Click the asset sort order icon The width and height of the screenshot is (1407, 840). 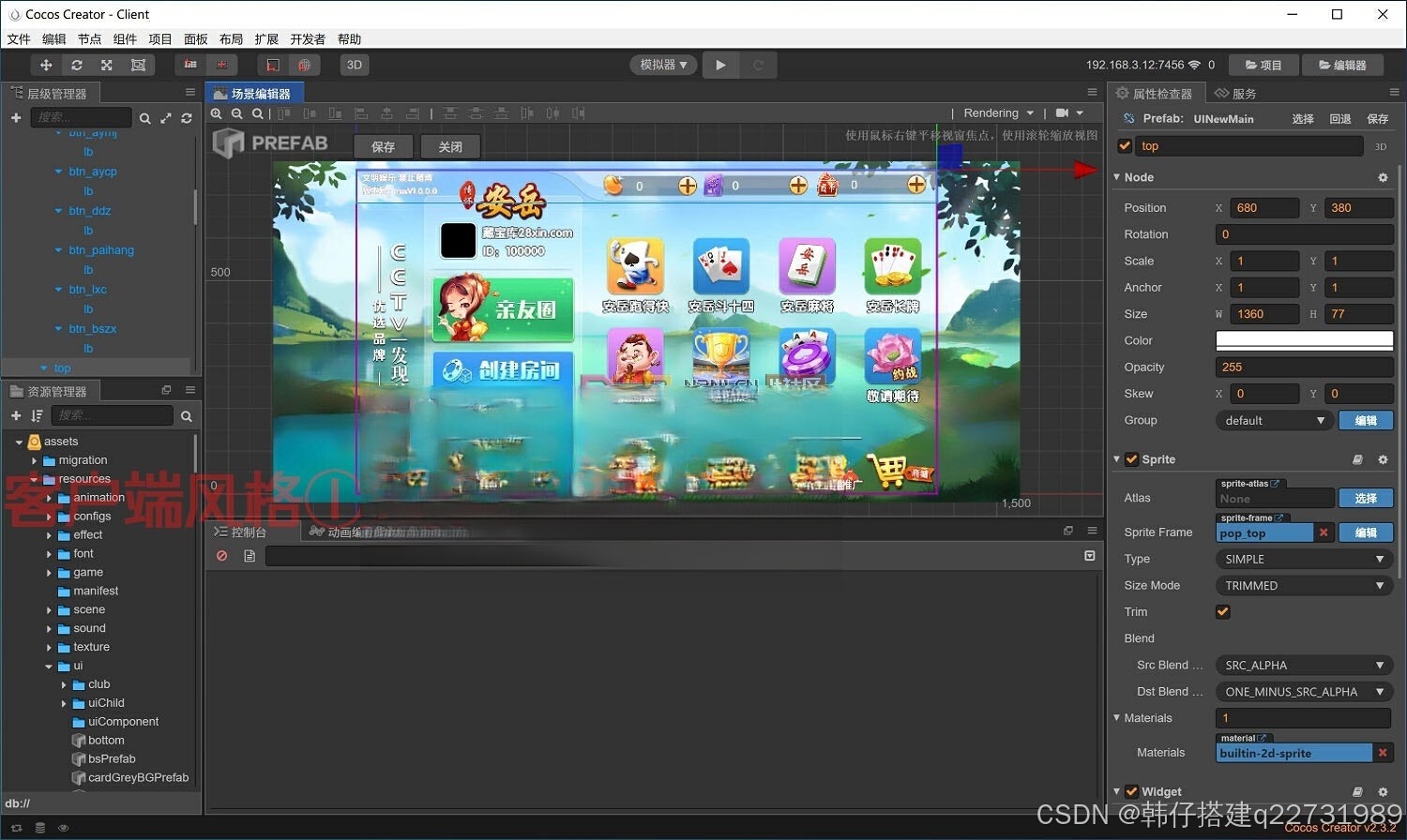37,415
